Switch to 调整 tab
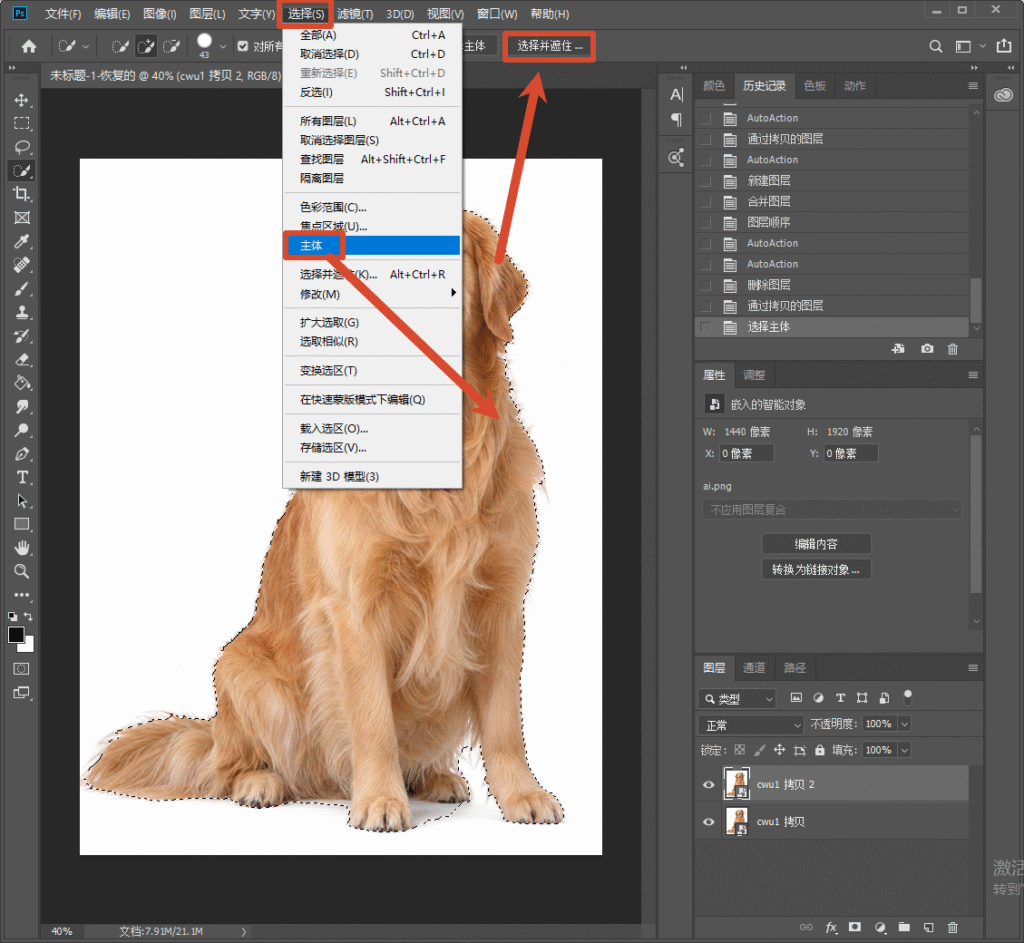 754,375
